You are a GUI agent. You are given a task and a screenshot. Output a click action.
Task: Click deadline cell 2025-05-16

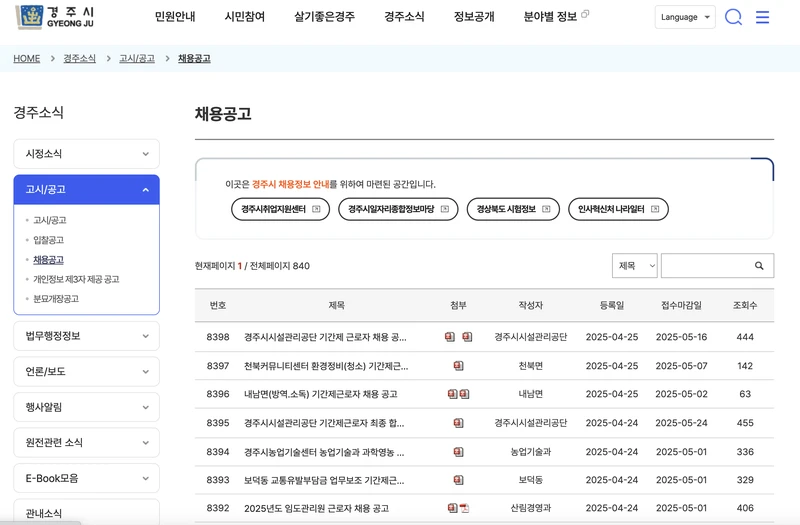click(x=681, y=337)
